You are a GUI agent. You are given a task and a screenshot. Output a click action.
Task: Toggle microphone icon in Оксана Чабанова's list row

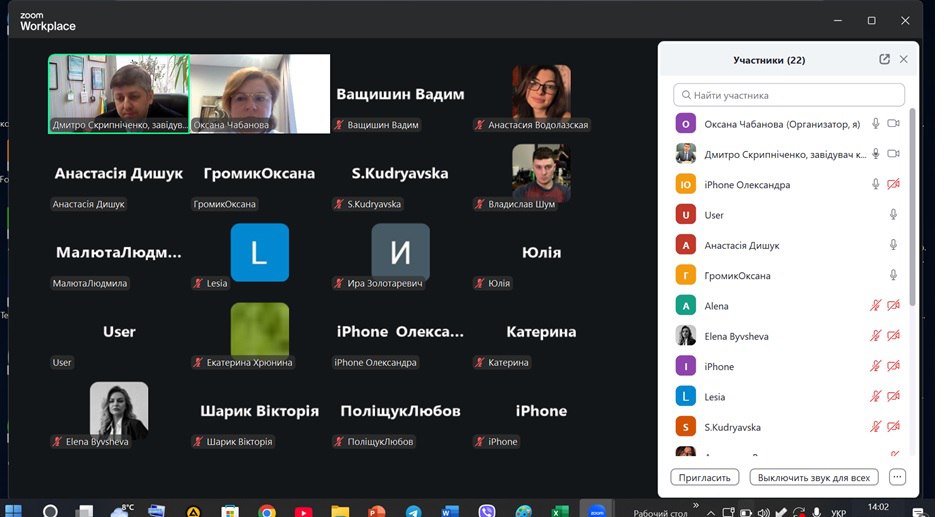click(x=876, y=124)
